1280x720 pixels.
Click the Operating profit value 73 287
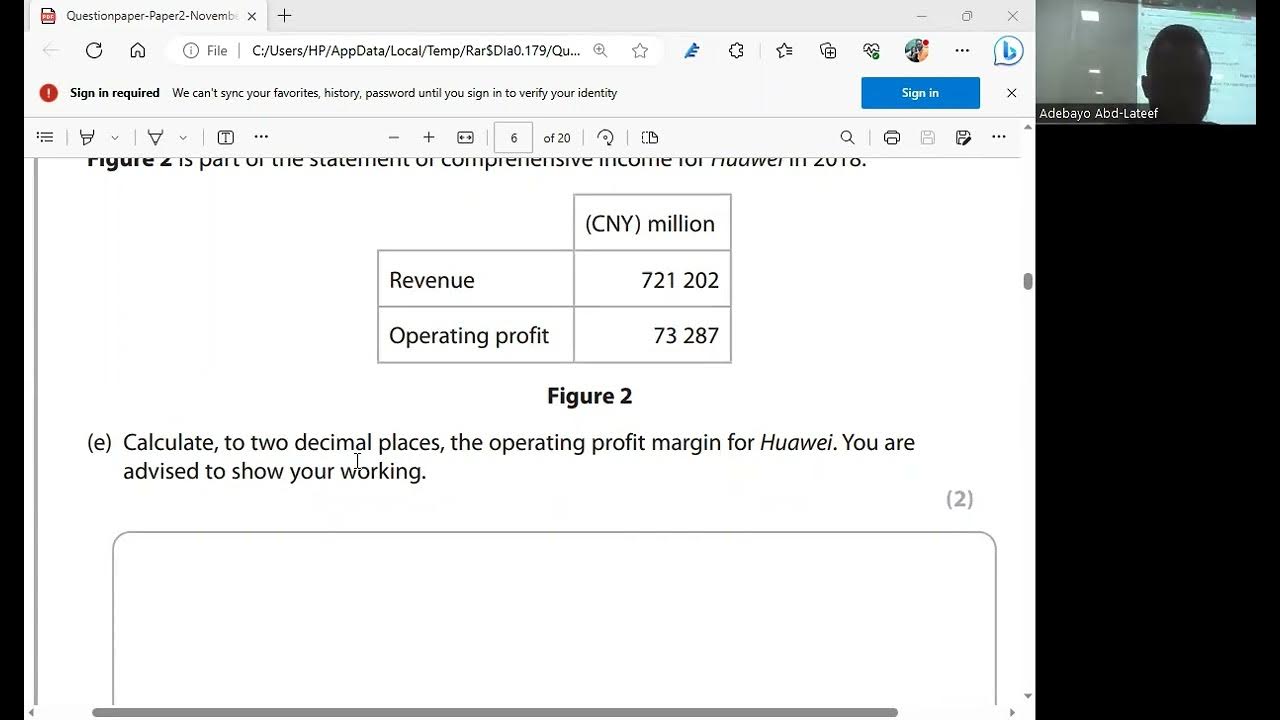tap(686, 336)
